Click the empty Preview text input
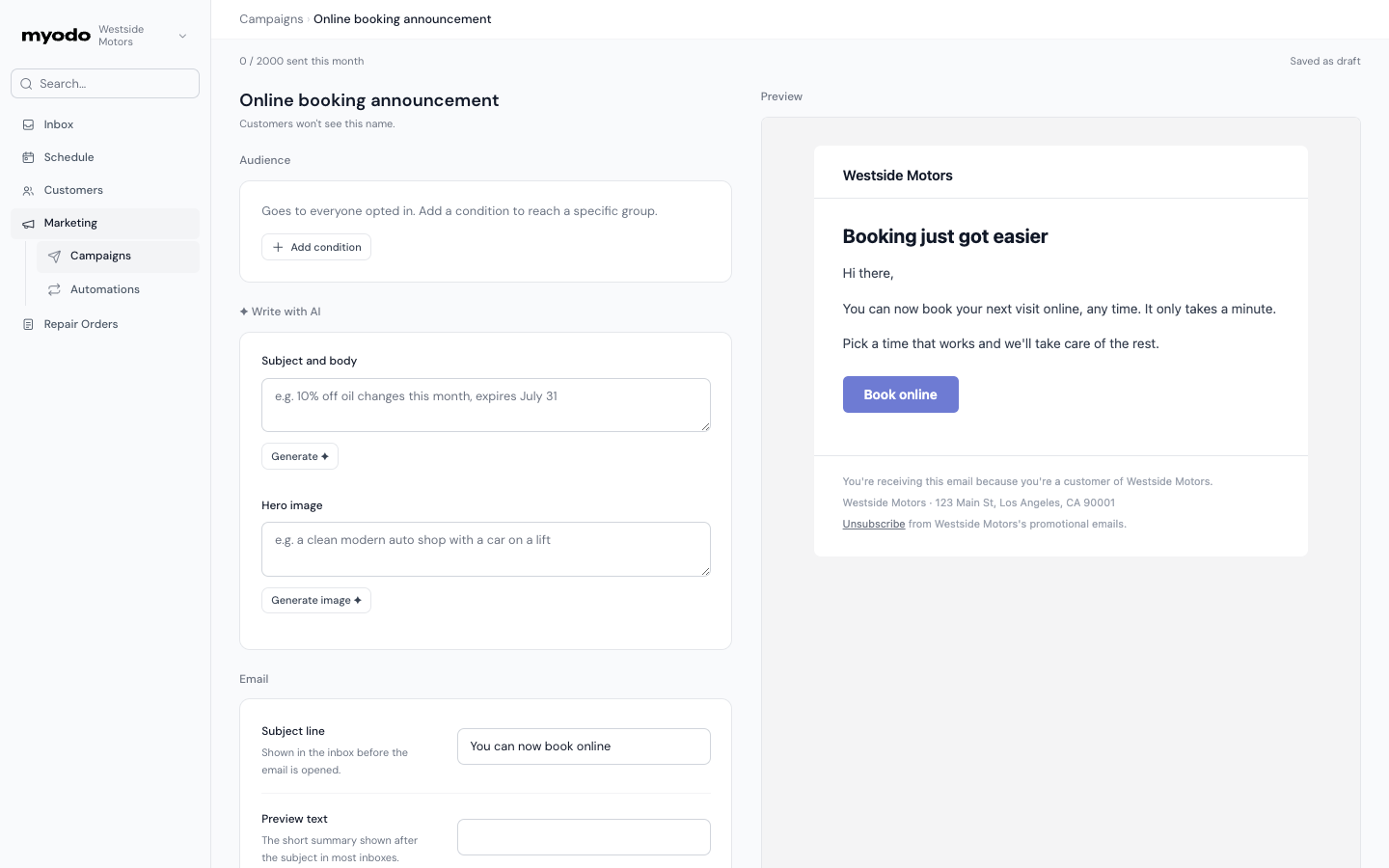1389x868 pixels. (584, 837)
